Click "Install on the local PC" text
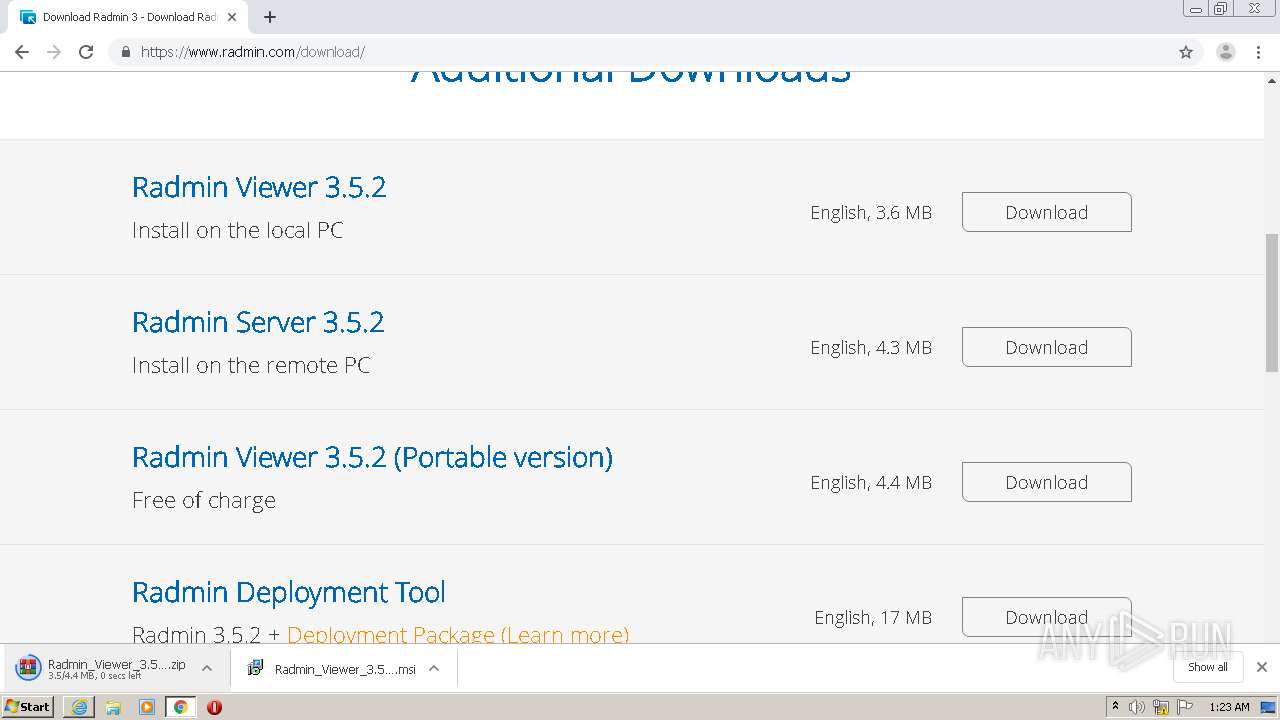 pyautogui.click(x=238, y=230)
